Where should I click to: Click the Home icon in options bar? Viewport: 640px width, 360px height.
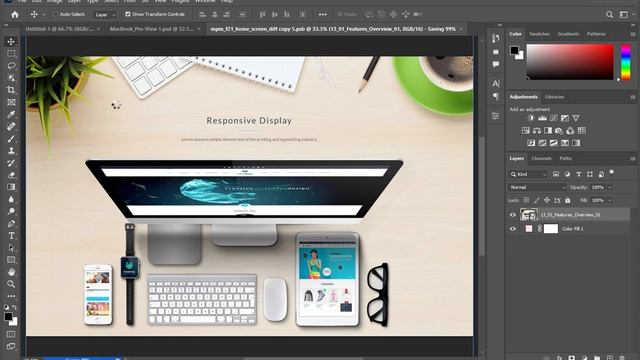tap(15, 14)
